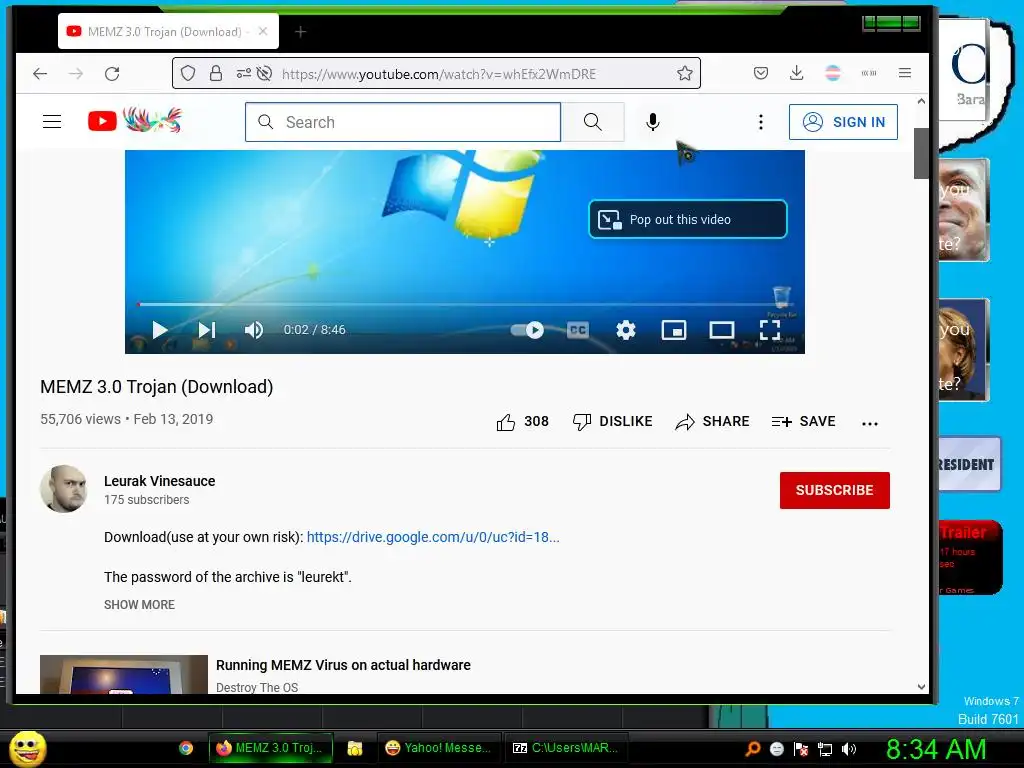Reload the YouTube page

(x=112, y=74)
